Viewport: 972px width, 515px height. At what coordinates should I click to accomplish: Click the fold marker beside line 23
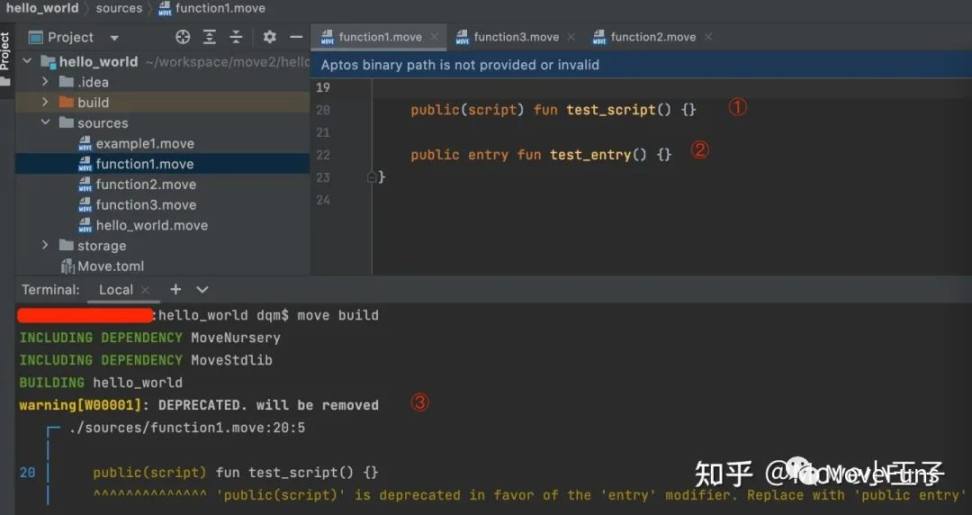point(372,177)
